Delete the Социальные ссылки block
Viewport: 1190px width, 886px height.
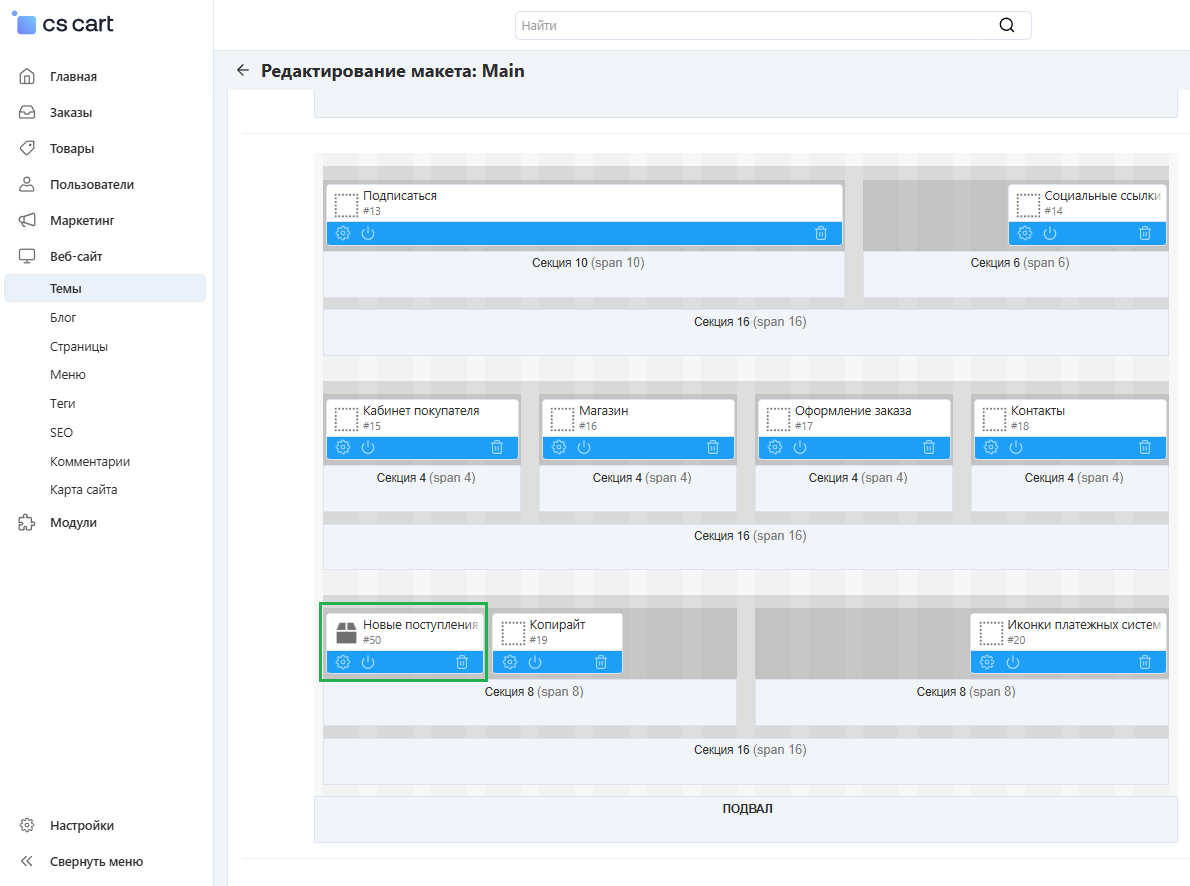click(1145, 233)
